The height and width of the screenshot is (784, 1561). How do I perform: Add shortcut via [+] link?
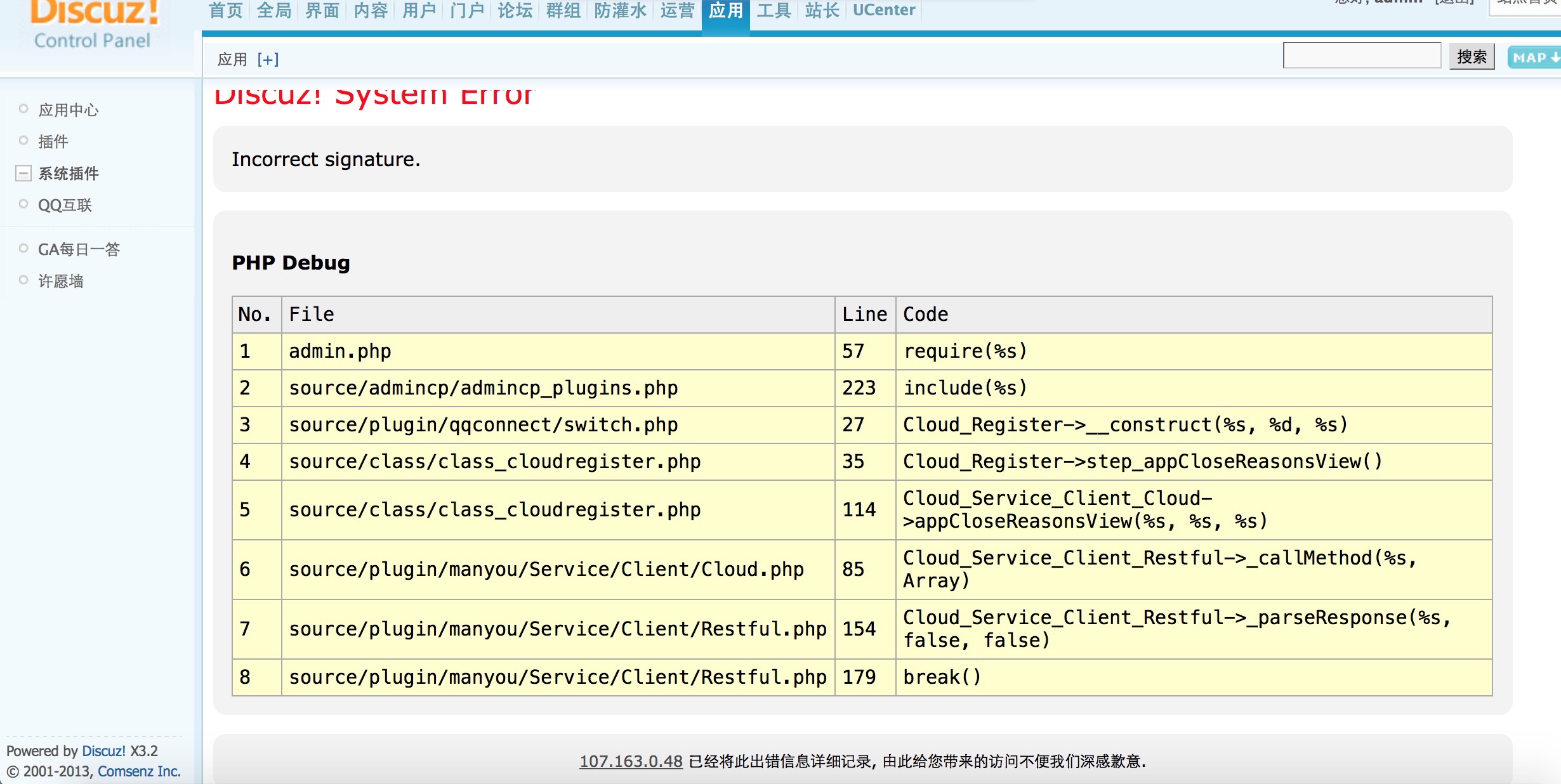[268, 60]
